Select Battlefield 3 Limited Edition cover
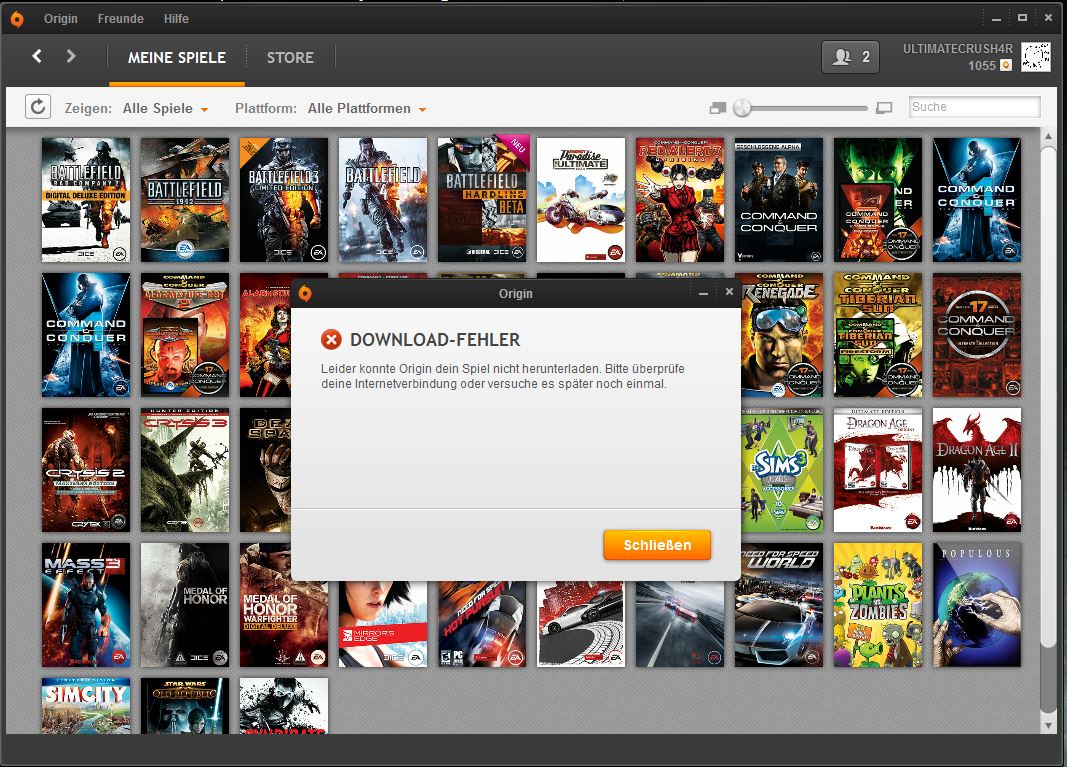The width and height of the screenshot is (1067, 767). 284,200
